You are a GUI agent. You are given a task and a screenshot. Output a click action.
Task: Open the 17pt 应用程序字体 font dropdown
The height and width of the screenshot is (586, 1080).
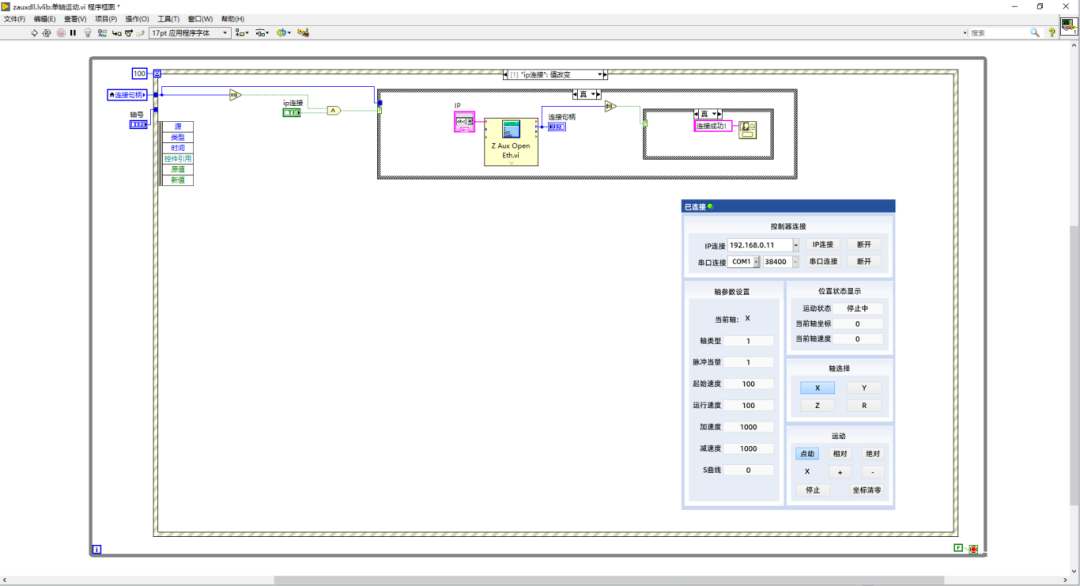tap(227, 32)
